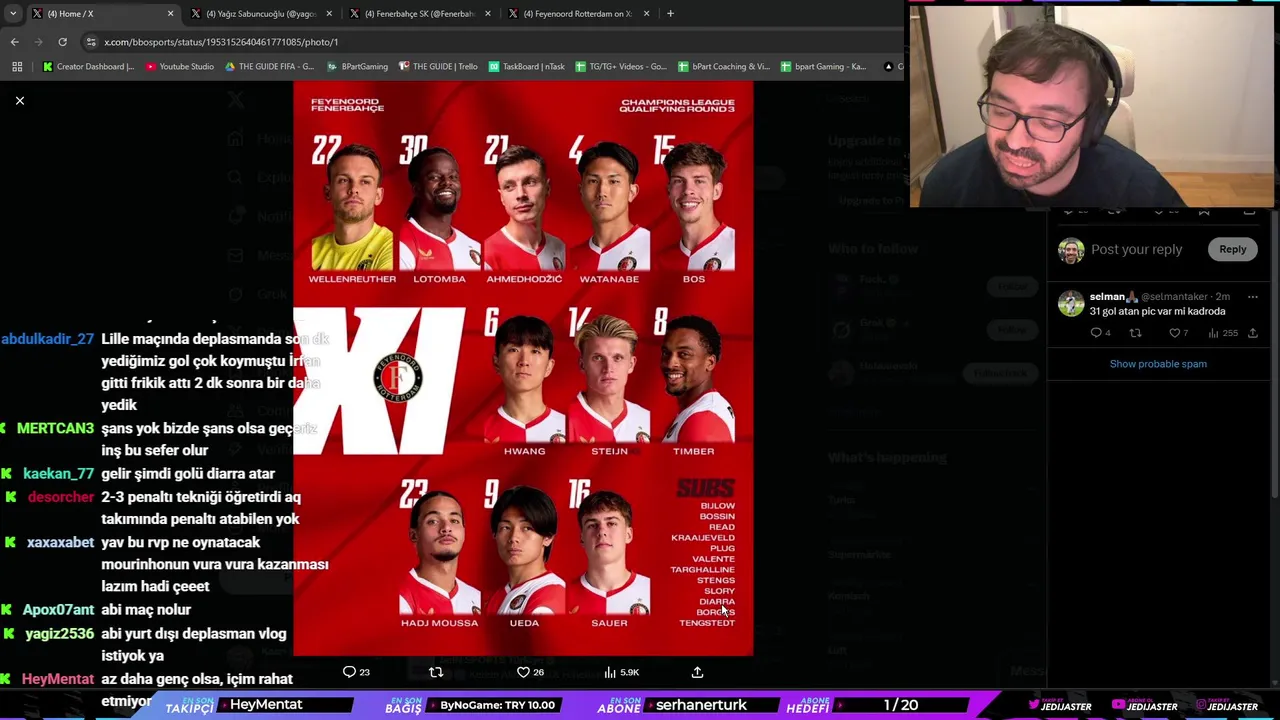Open TG/TG+ Videos bookmark

[x=621, y=67]
